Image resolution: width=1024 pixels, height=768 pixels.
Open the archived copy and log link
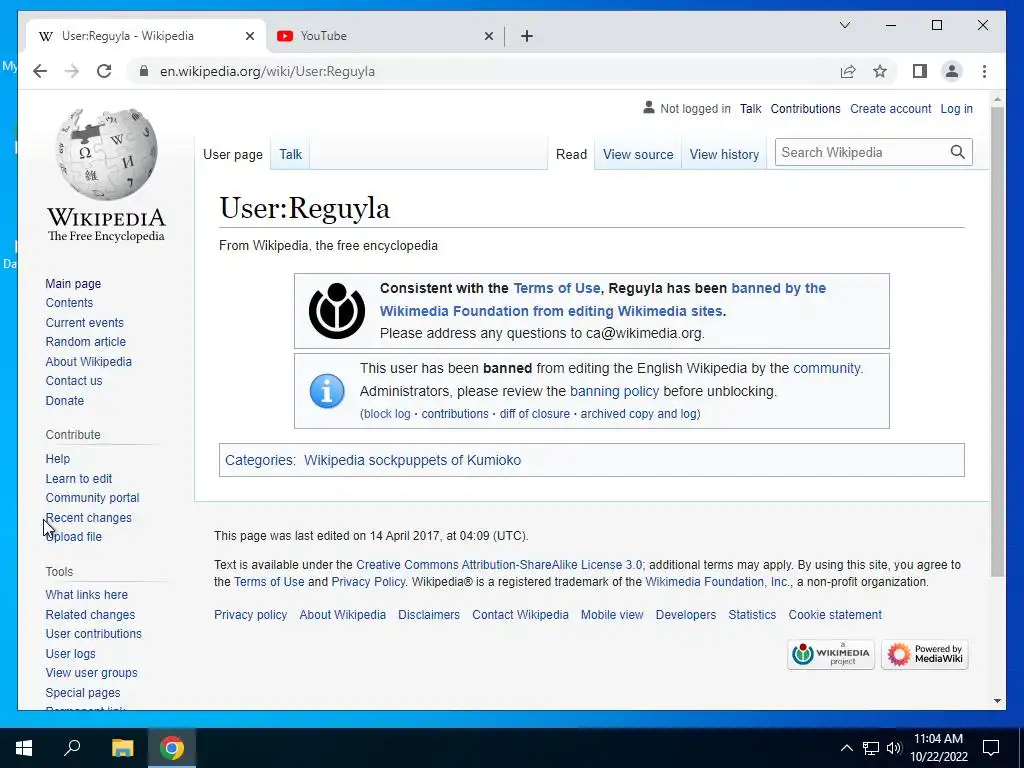[639, 413]
